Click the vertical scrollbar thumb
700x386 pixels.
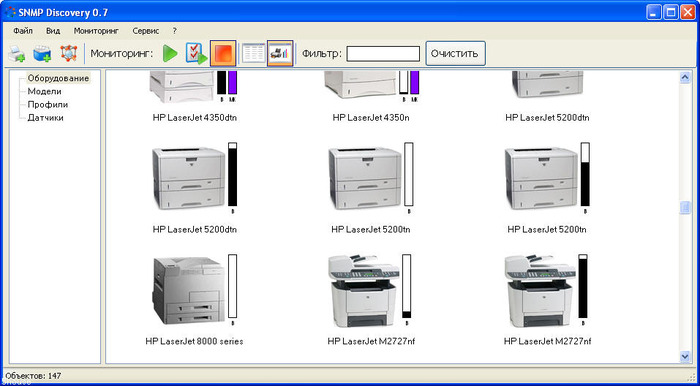pyautogui.click(x=685, y=208)
